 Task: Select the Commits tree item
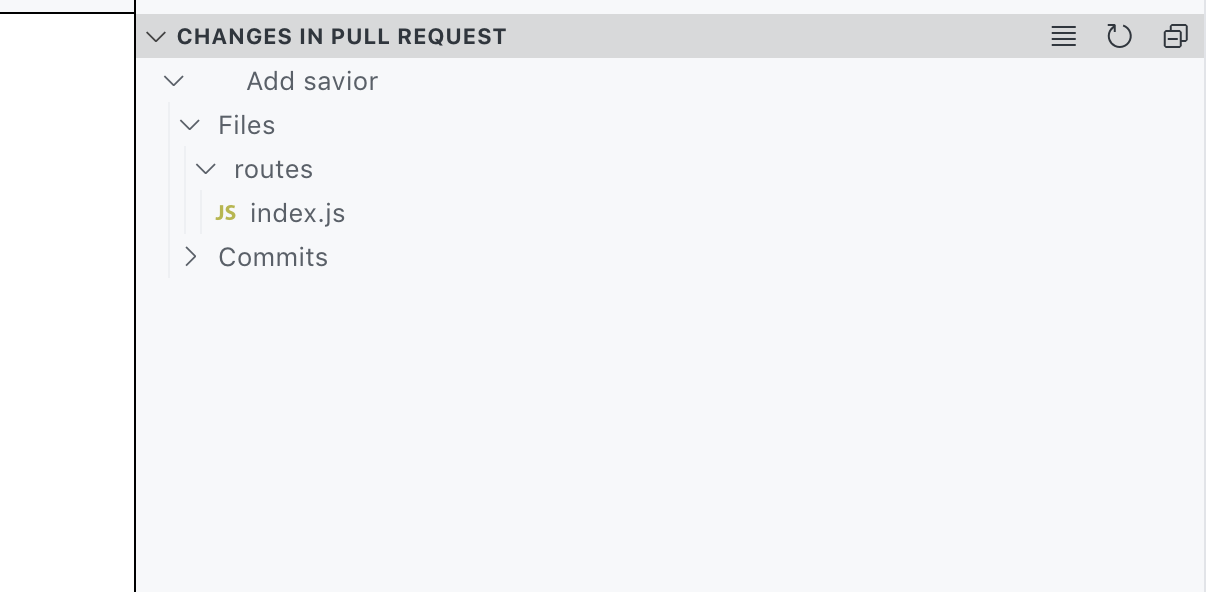[x=273, y=257]
